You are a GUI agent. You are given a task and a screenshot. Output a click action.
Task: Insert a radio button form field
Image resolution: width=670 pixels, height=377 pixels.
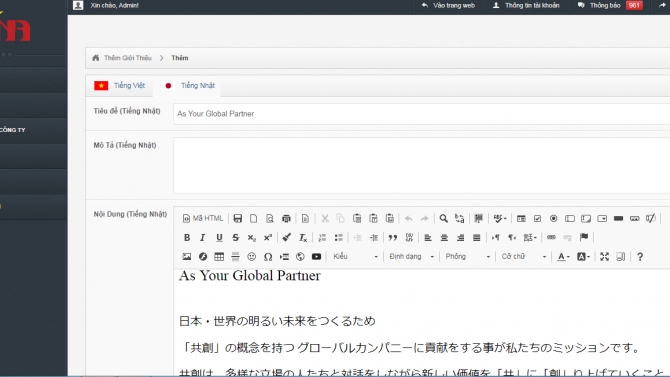[x=553, y=218]
